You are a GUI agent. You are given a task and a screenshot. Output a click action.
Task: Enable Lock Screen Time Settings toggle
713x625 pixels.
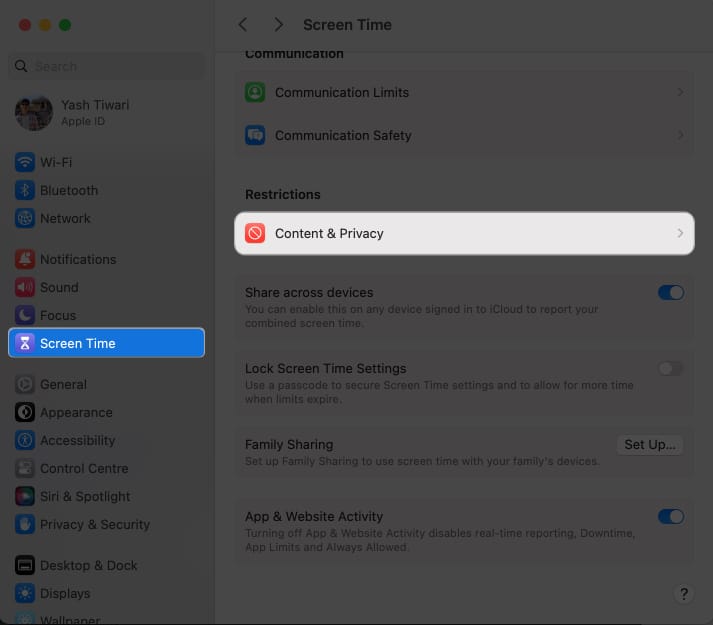pyautogui.click(x=671, y=368)
